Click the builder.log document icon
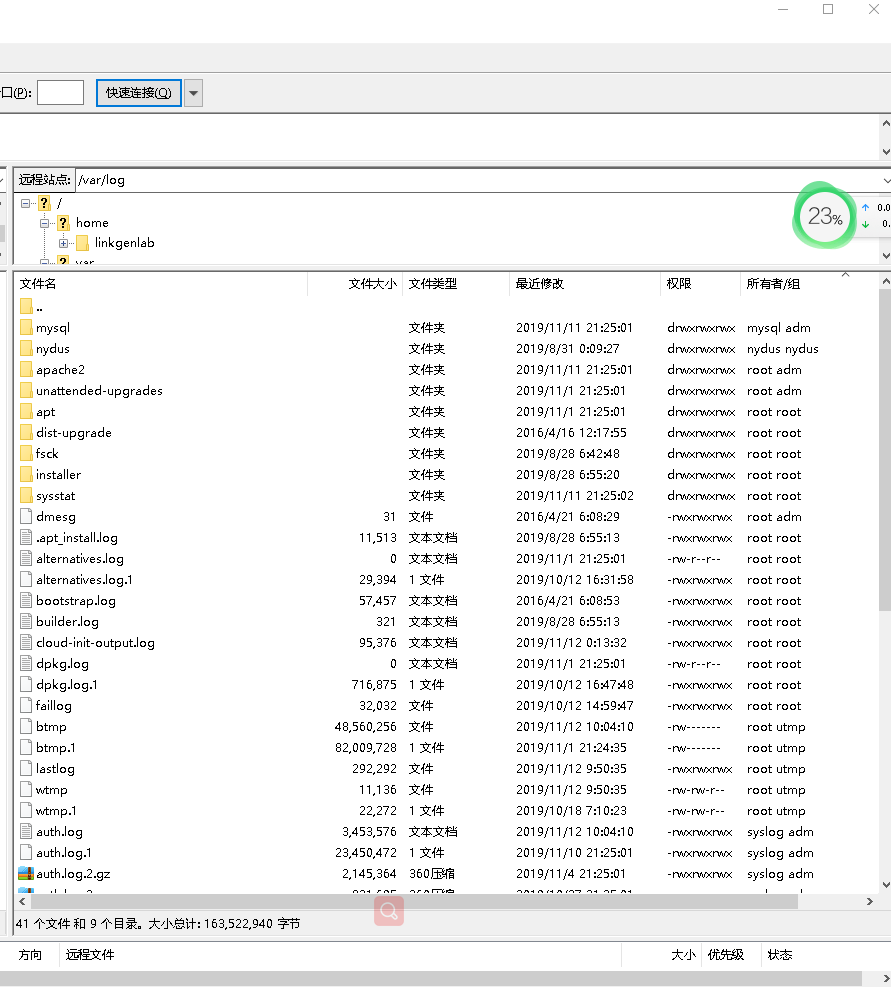Screen dimensions: 891x988 click(x=26, y=622)
